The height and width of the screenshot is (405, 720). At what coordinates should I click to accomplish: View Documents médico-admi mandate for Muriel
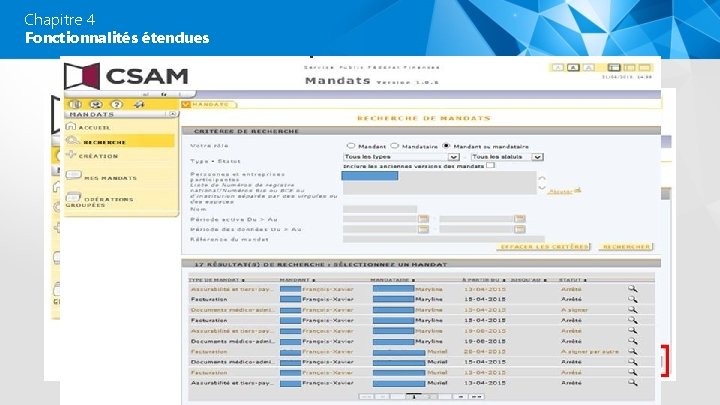click(633, 362)
